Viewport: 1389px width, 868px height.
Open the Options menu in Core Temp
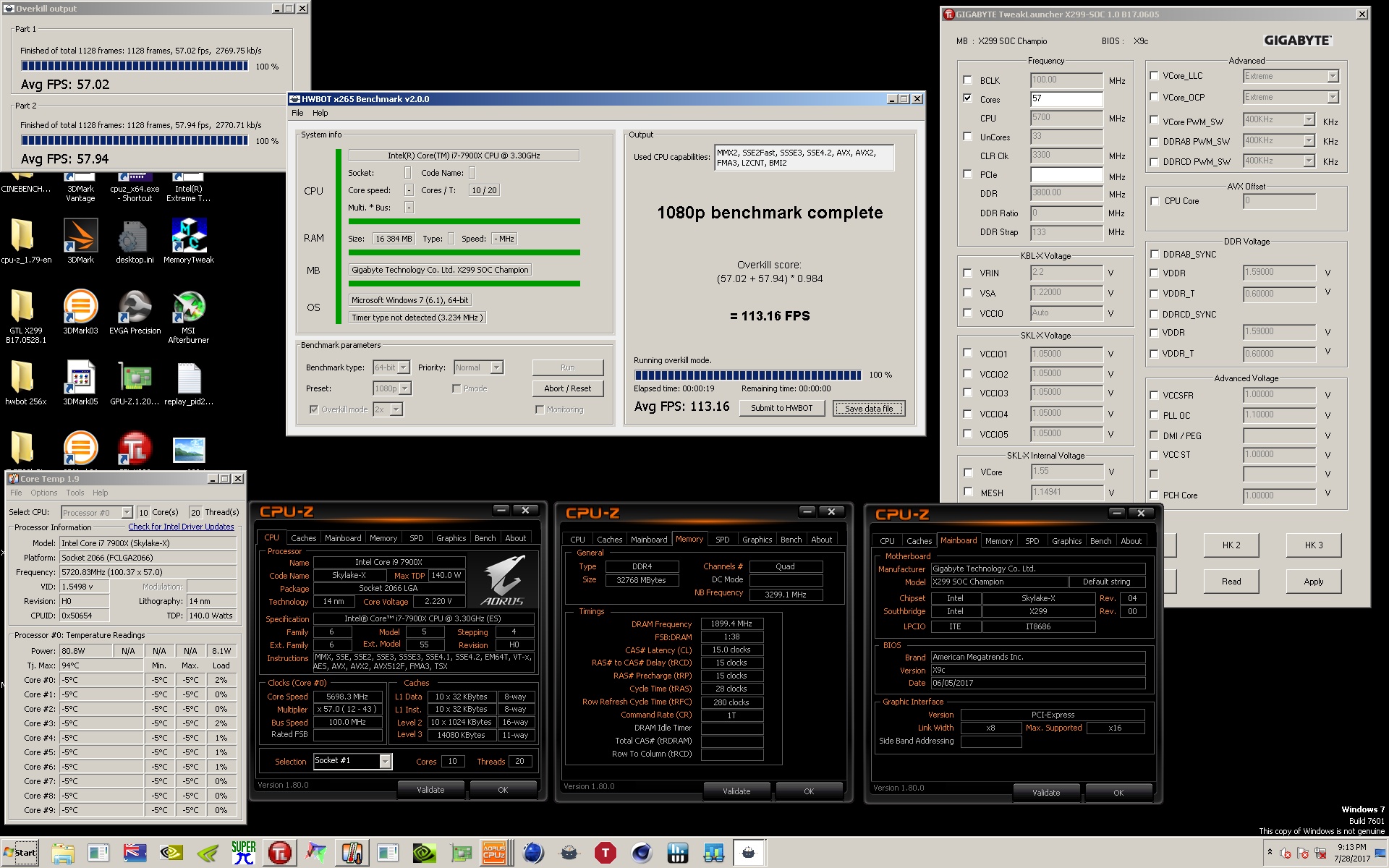click(43, 493)
